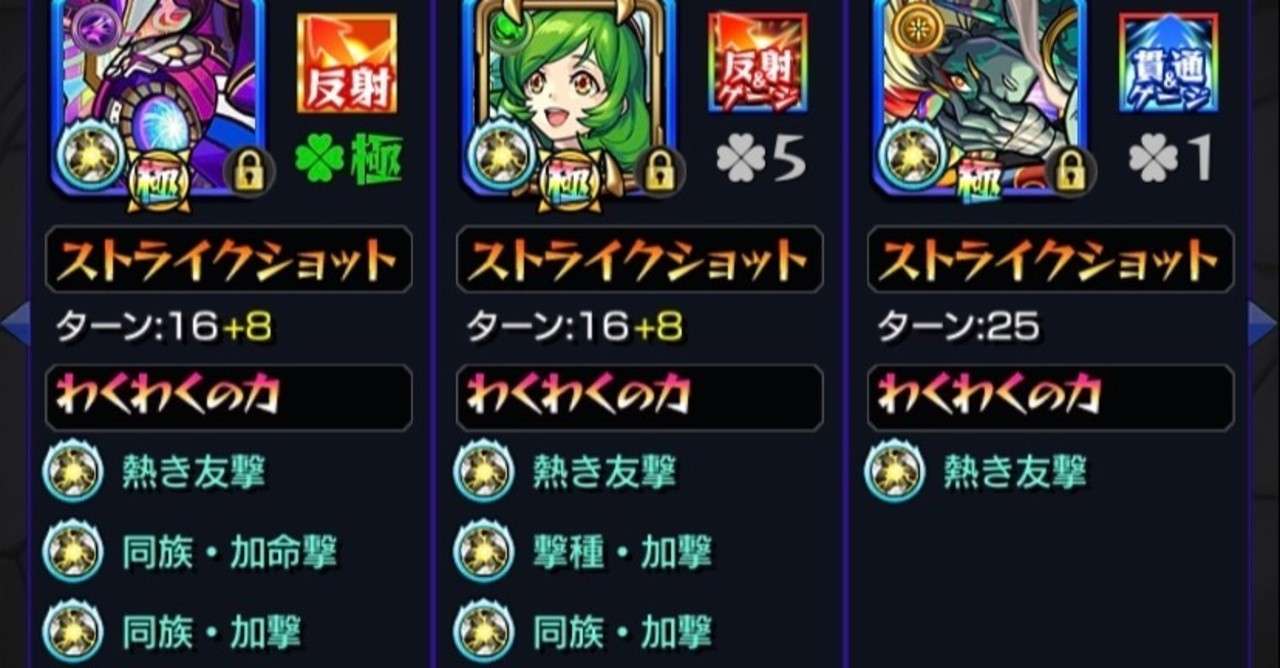The image size is (1280, 668).
Task: Click 撃種・加撃 fruit icon in middle column
Action: point(484,552)
